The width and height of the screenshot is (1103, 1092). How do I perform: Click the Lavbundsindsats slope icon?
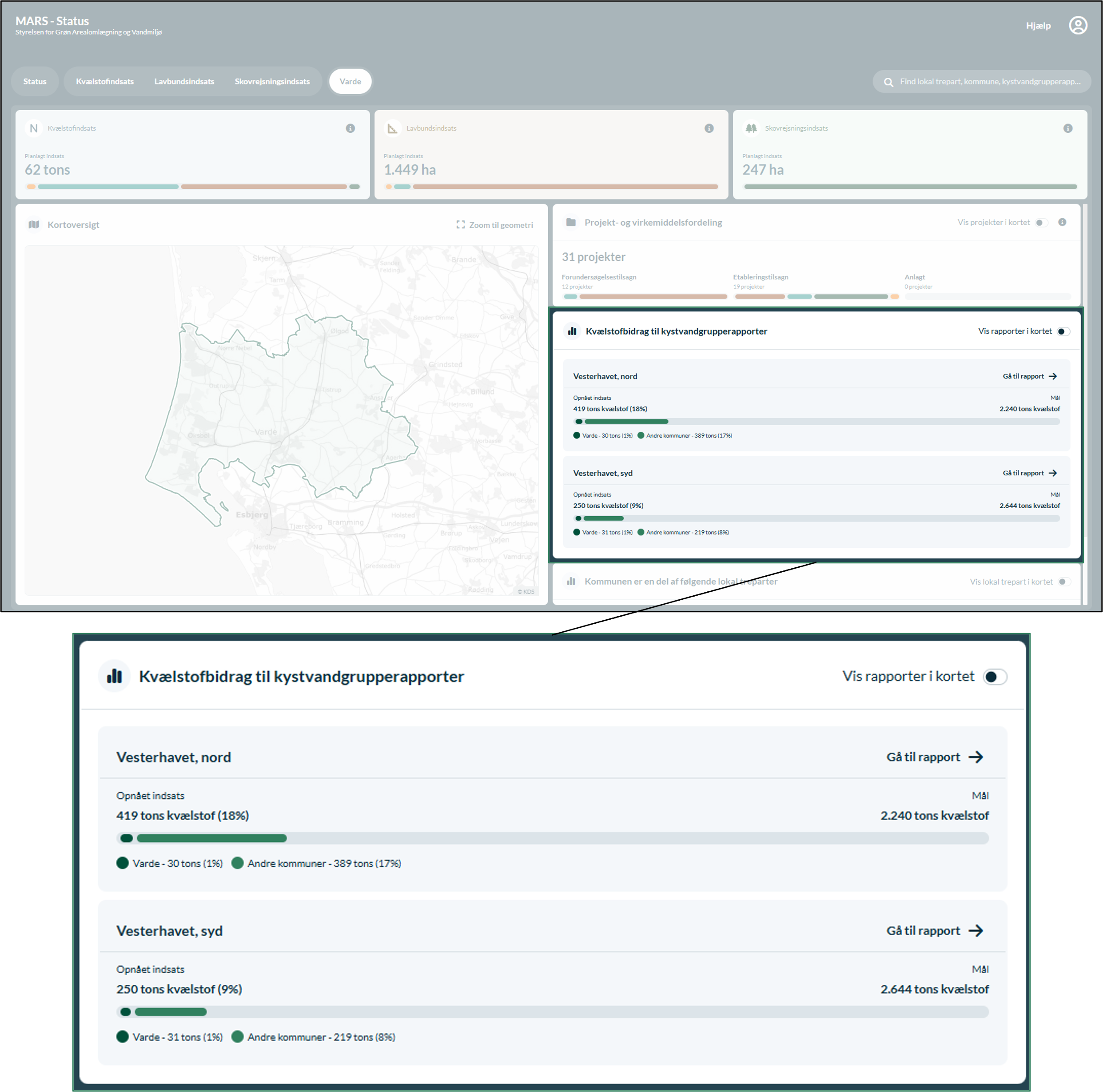click(x=392, y=128)
